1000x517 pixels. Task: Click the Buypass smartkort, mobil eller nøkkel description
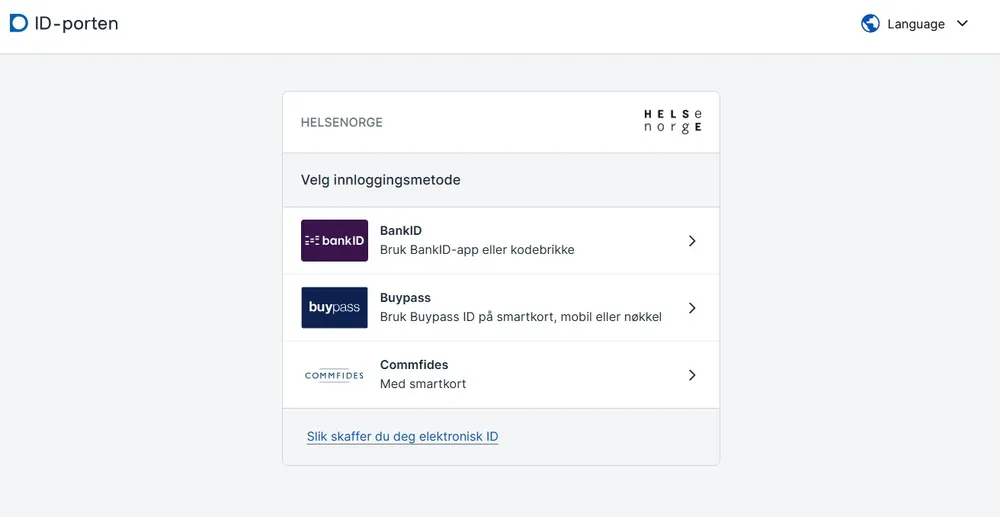(520, 317)
